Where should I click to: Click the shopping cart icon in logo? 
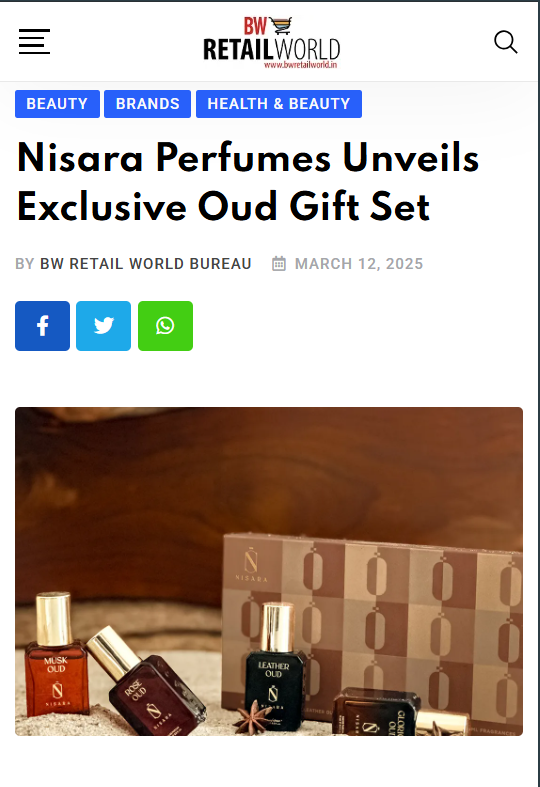click(281, 25)
